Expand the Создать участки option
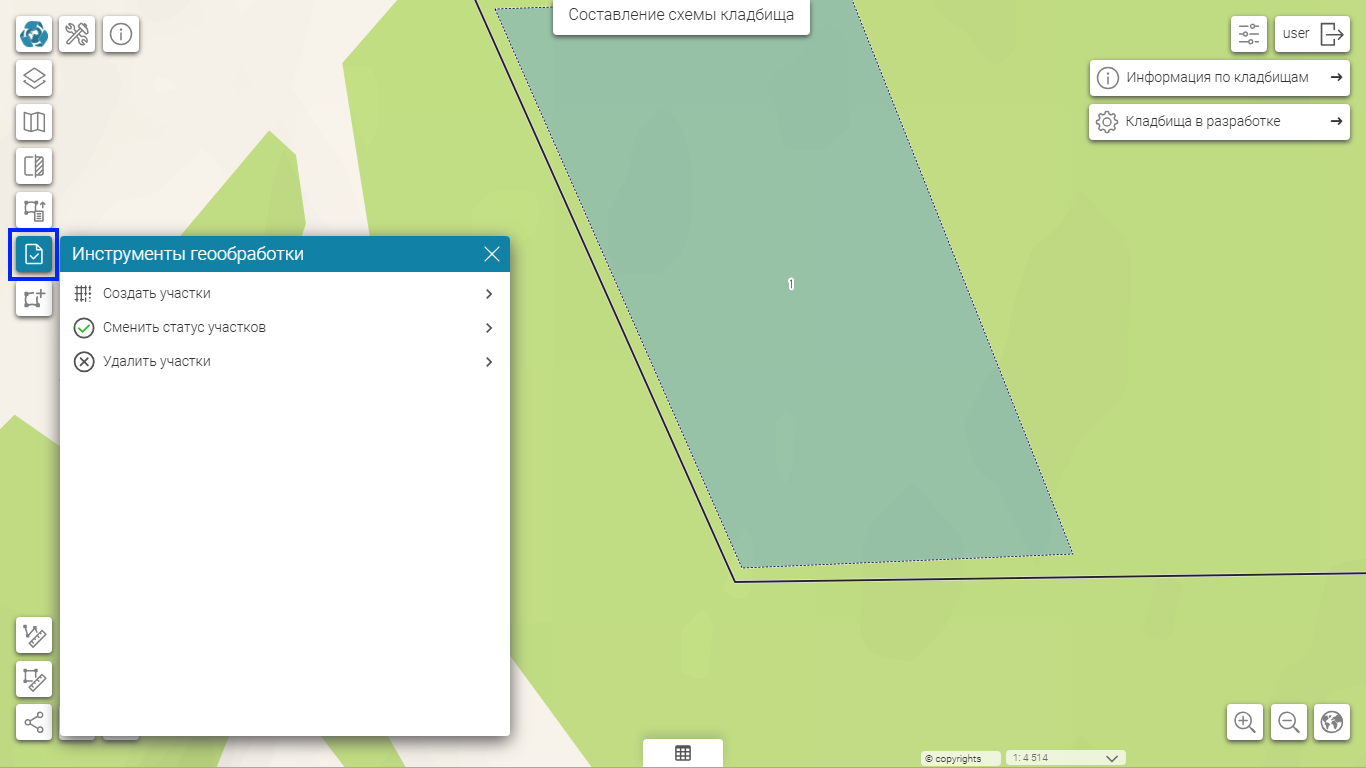Viewport: 1366px width, 768px height. [284, 294]
